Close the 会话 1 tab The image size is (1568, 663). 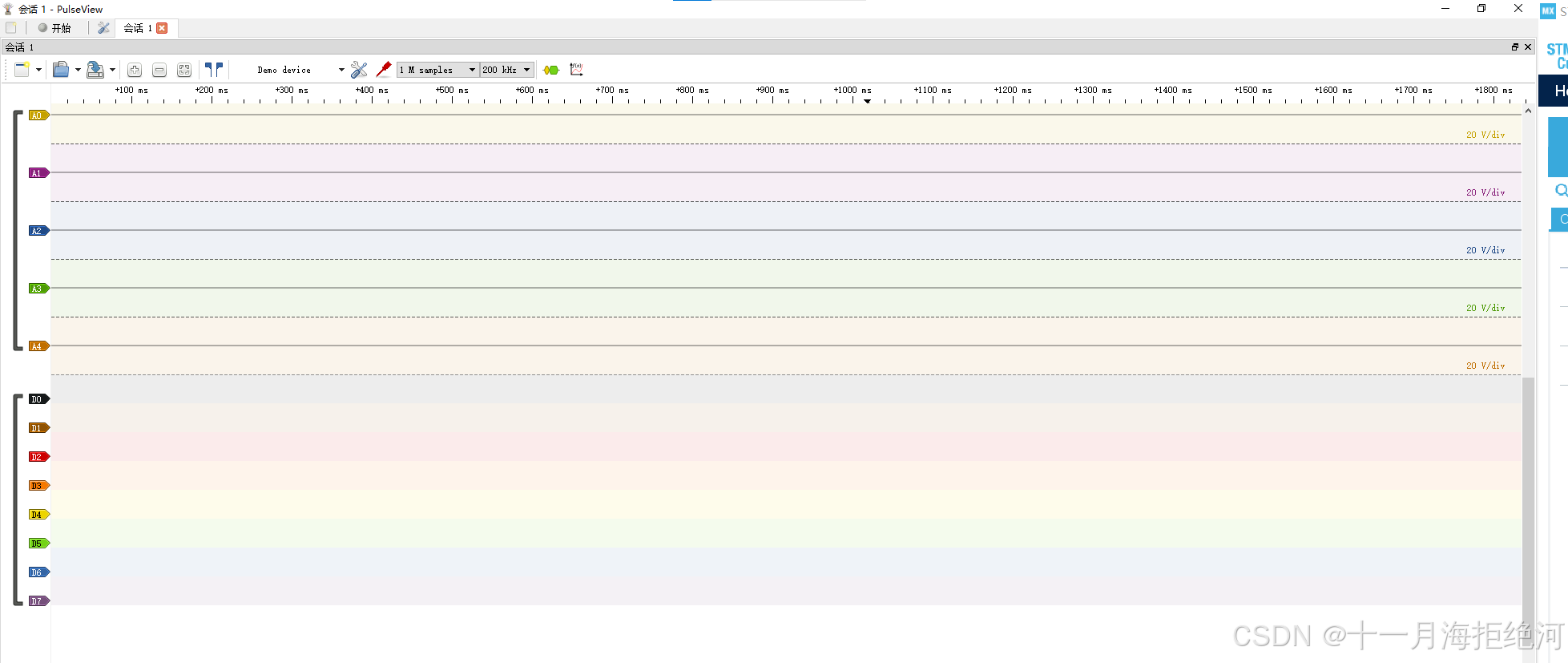162,28
